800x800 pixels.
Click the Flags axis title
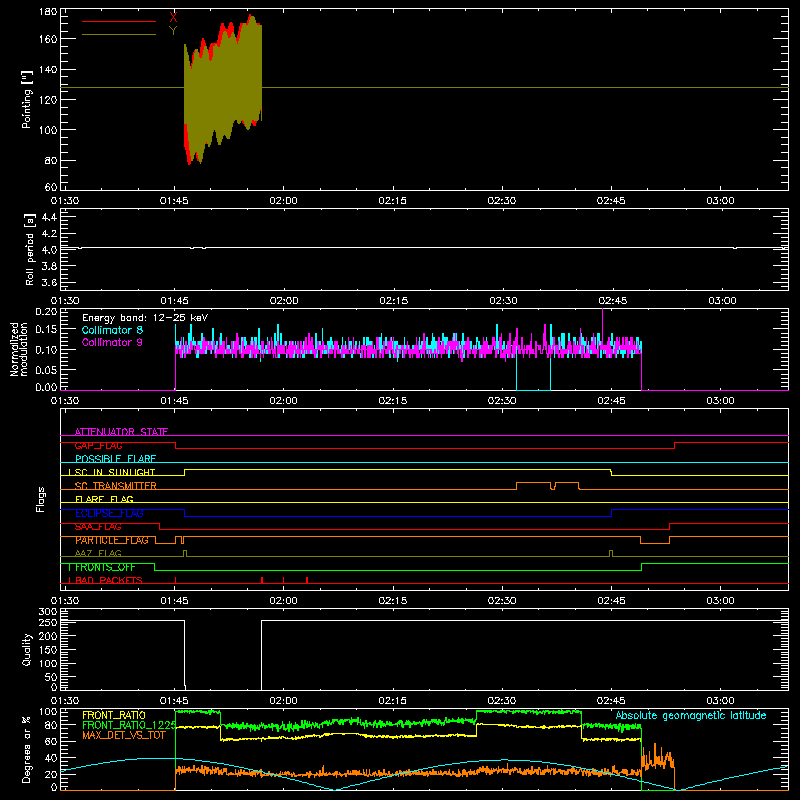coord(41,499)
